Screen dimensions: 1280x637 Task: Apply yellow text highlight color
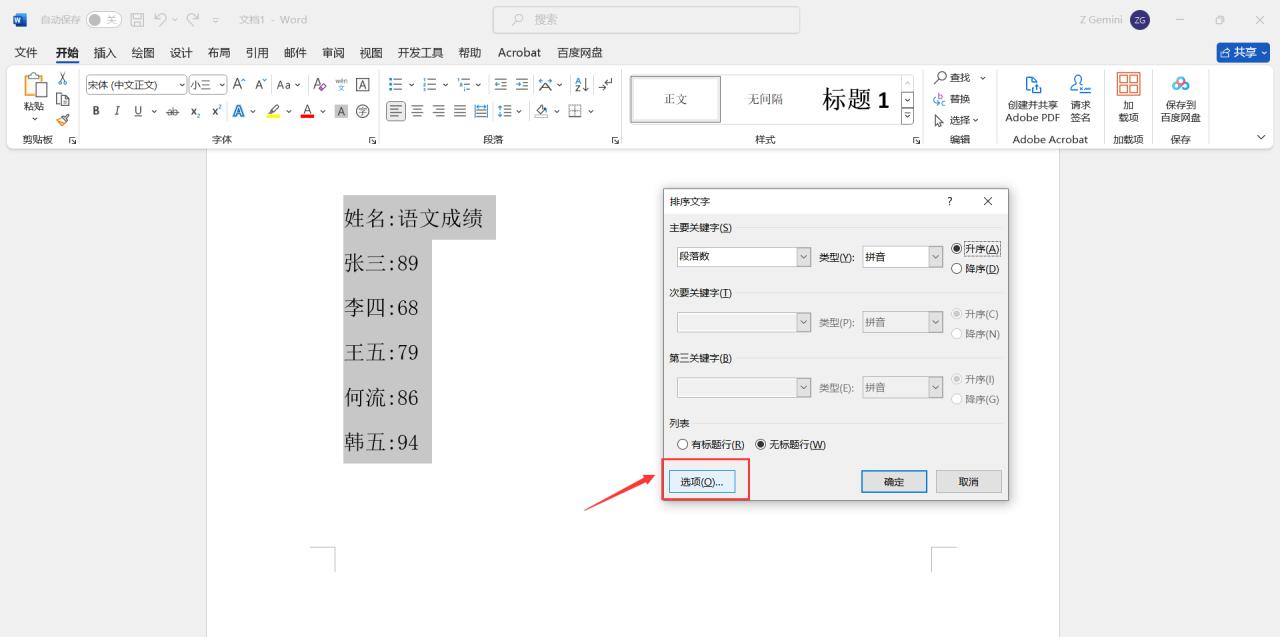coord(273,111)
